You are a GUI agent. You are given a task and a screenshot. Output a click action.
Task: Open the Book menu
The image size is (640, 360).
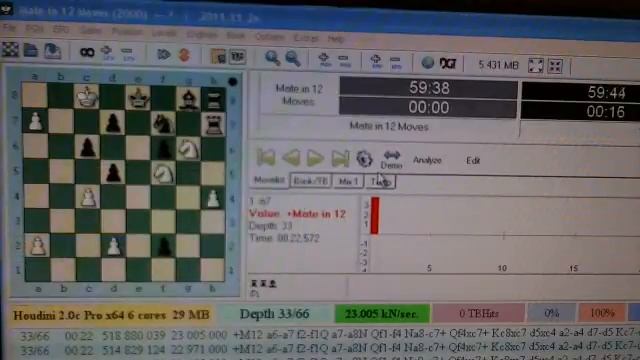(236, 36)
